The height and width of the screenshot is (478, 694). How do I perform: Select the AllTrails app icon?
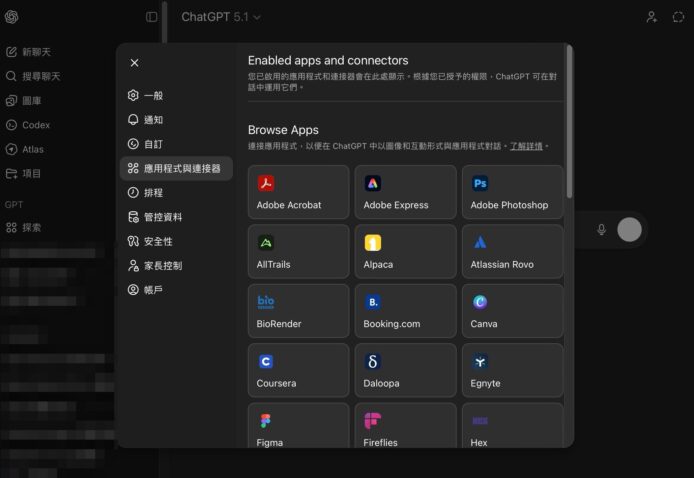click(x=266, y=242)
